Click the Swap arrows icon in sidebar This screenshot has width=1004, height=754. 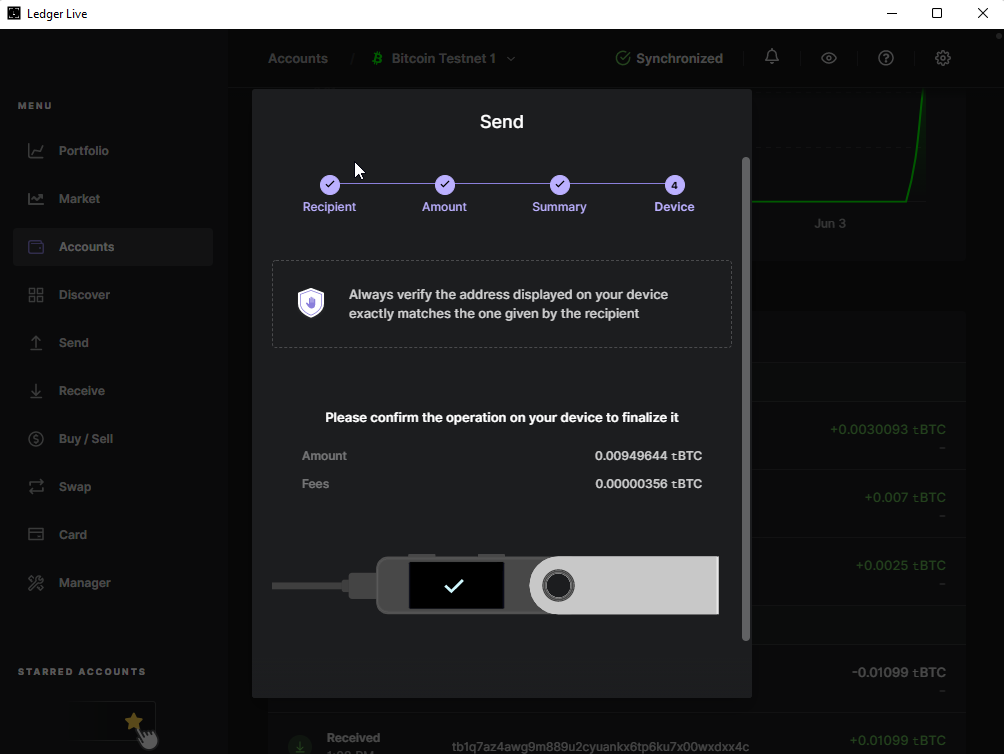[x=36, y=487]
